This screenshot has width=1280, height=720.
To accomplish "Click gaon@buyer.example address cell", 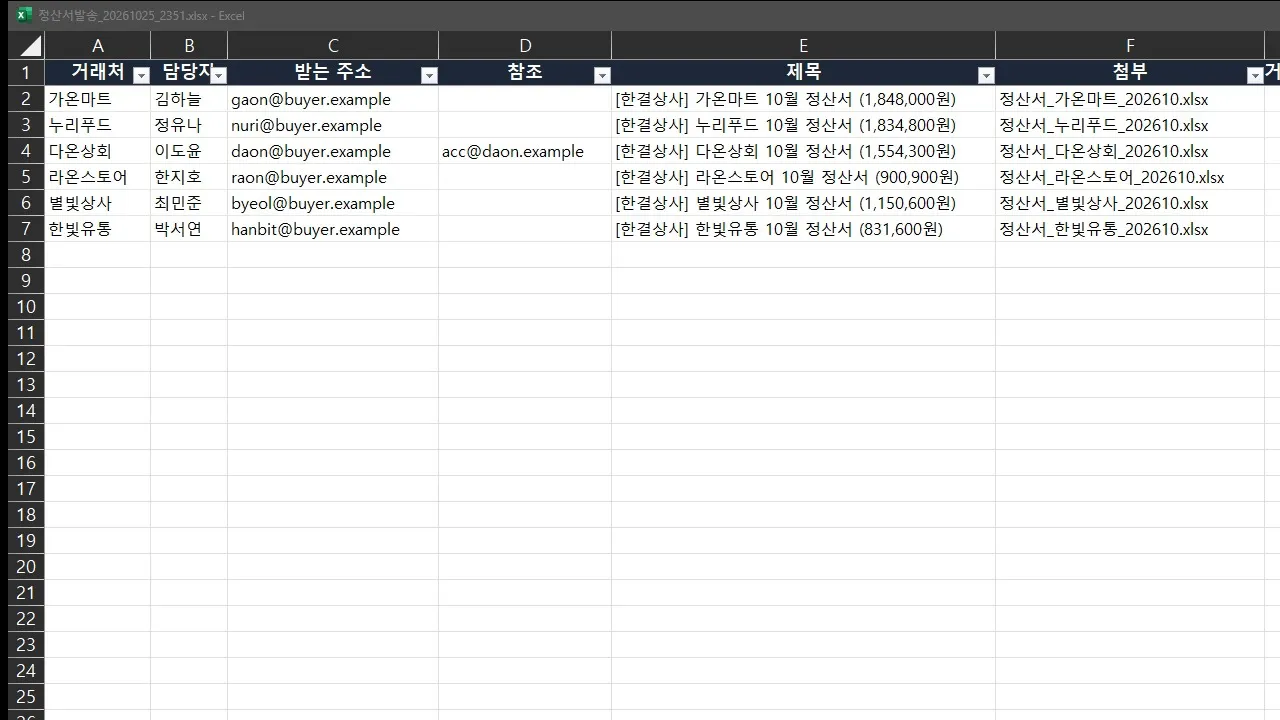I will point(333,99).
